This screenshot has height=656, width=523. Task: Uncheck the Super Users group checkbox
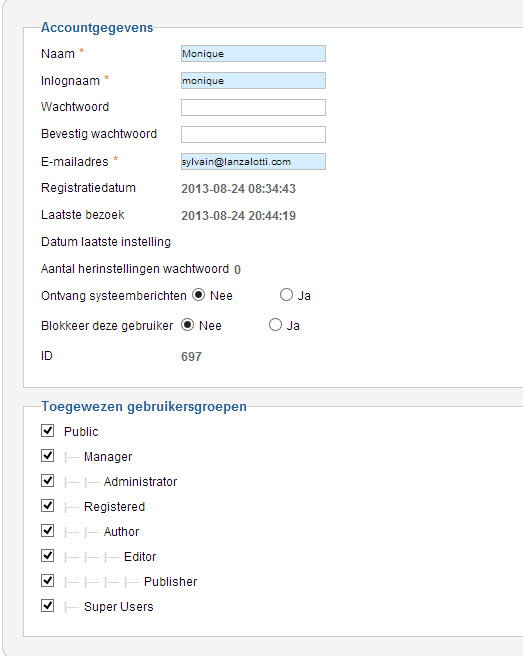[x=48, y=606]
